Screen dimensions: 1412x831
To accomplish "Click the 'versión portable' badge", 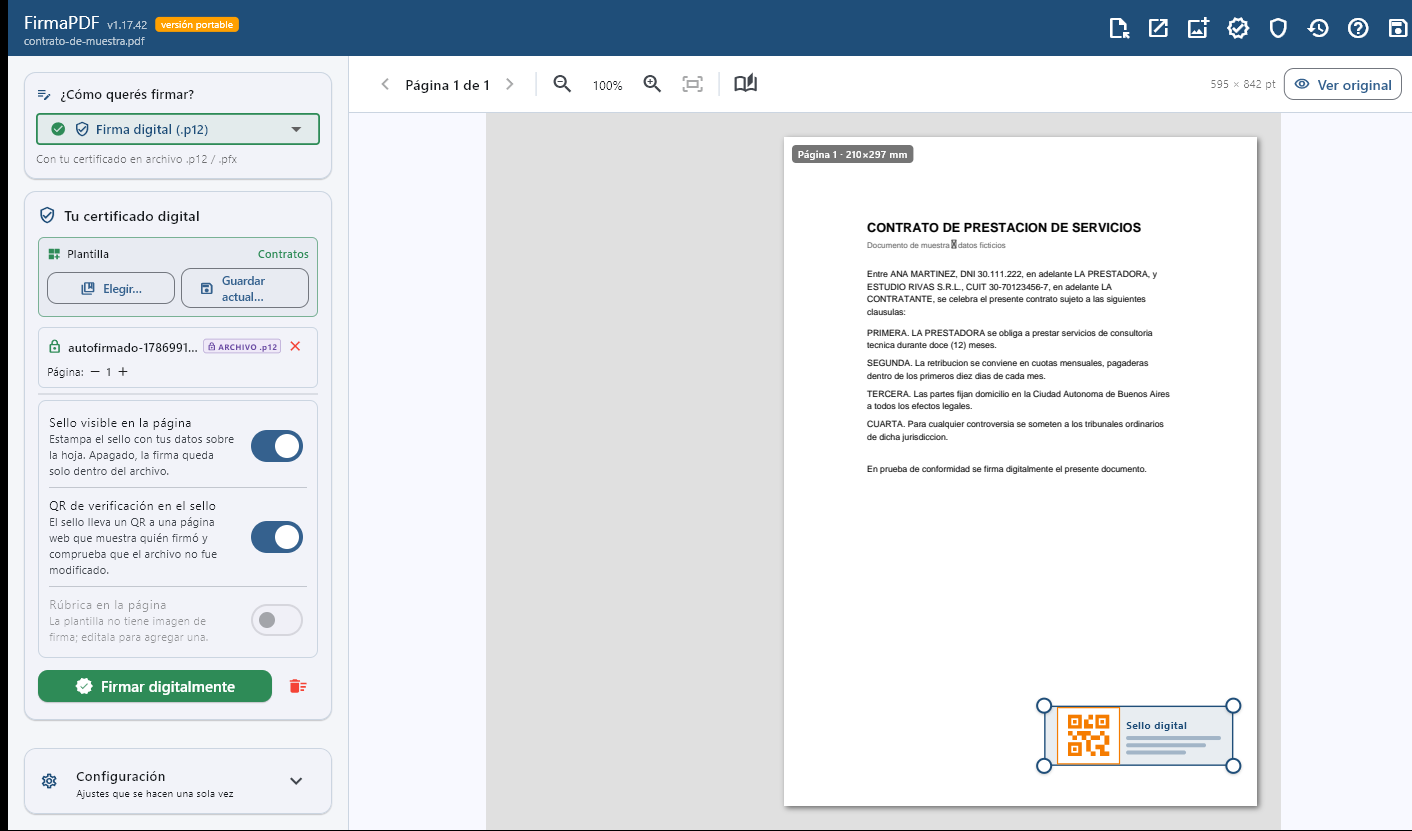I will coord(197,24).
